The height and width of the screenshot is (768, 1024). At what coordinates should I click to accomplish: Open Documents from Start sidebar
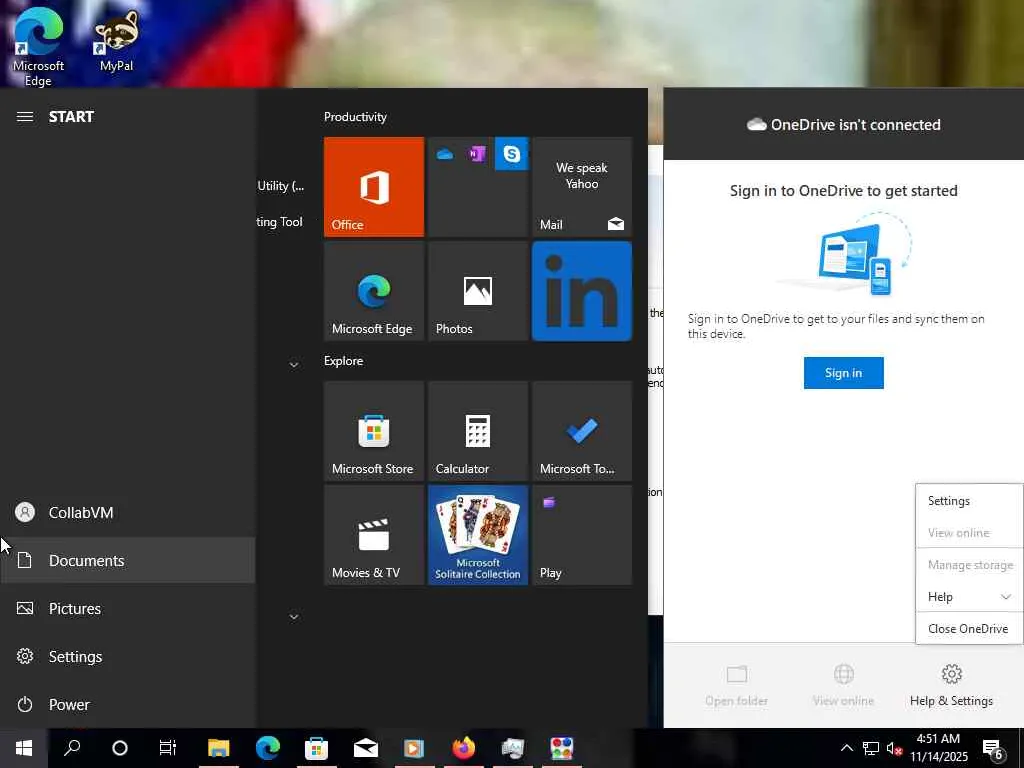pos(127,560)
